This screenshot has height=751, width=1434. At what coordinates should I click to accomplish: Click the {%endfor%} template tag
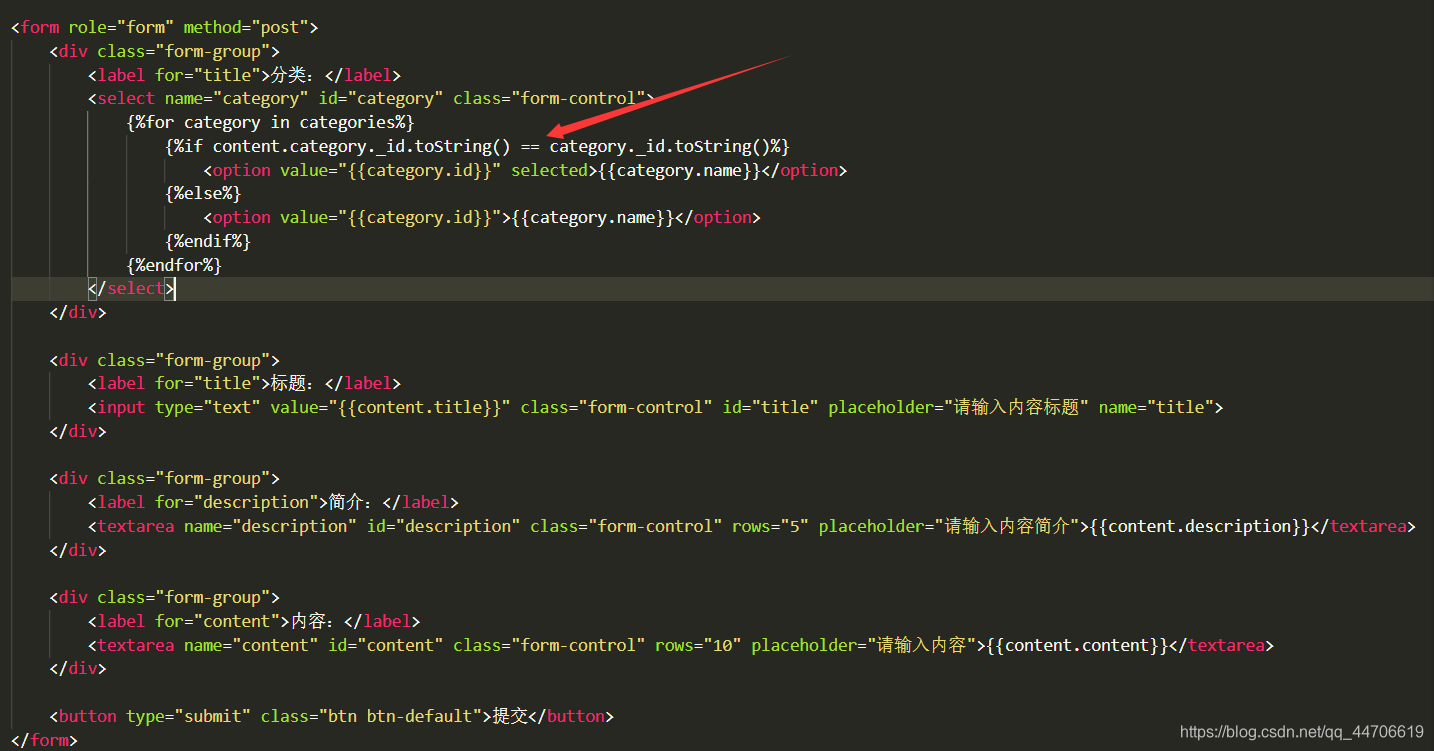[x=174, y=265]
